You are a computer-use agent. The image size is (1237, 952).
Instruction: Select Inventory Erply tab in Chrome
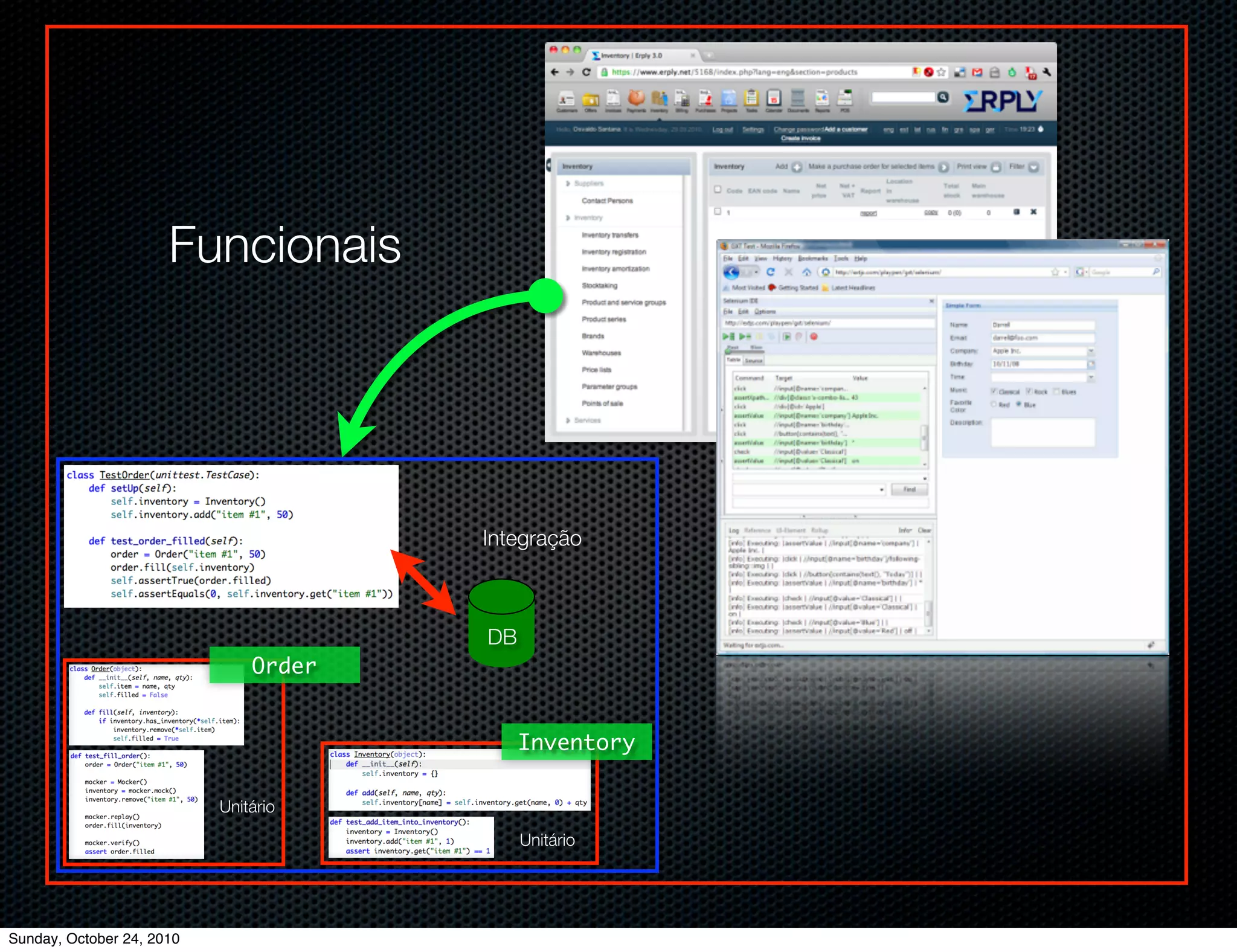point(642,56)
